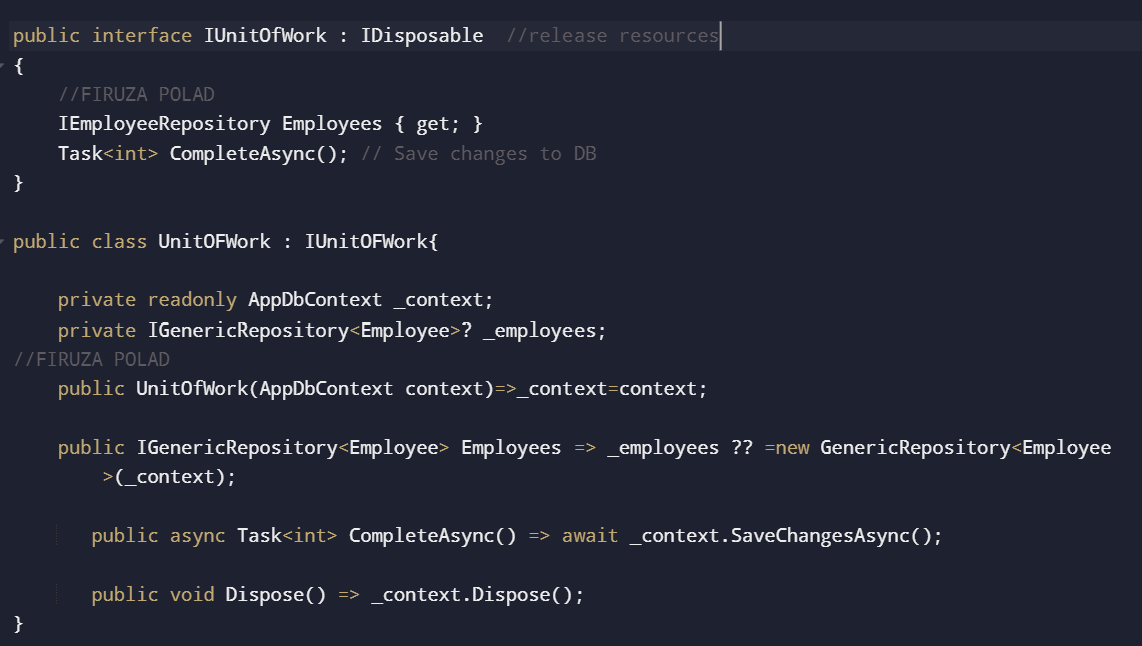This screenshot has width=1142, height=646.
Task: Click the new keyword before GenericRepository
Action: [792, 448]
